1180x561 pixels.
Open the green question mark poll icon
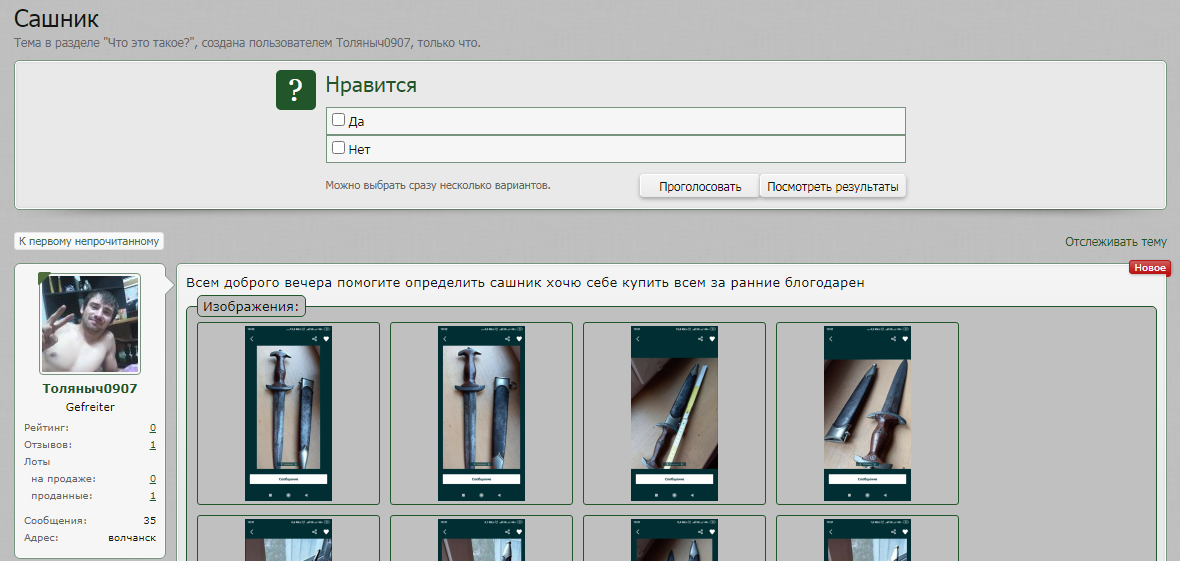(296, 90)
